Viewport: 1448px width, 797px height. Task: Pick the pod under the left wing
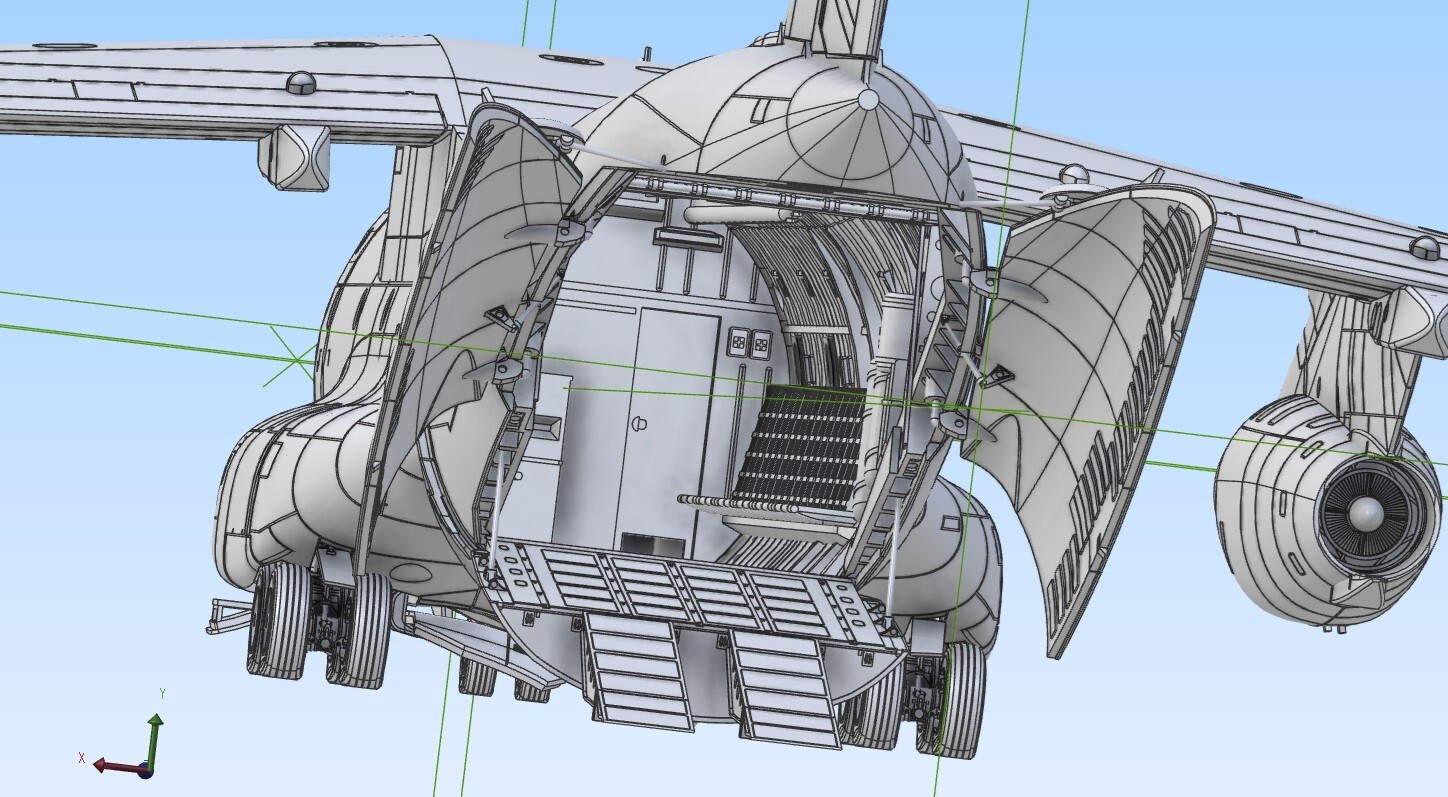click(294, 158)
